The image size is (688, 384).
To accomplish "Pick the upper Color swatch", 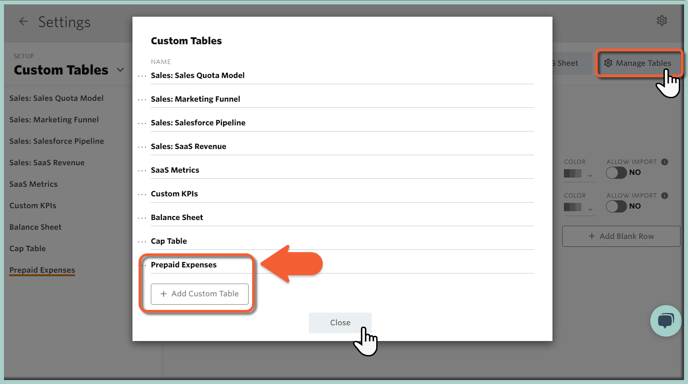I will (573, 173).
